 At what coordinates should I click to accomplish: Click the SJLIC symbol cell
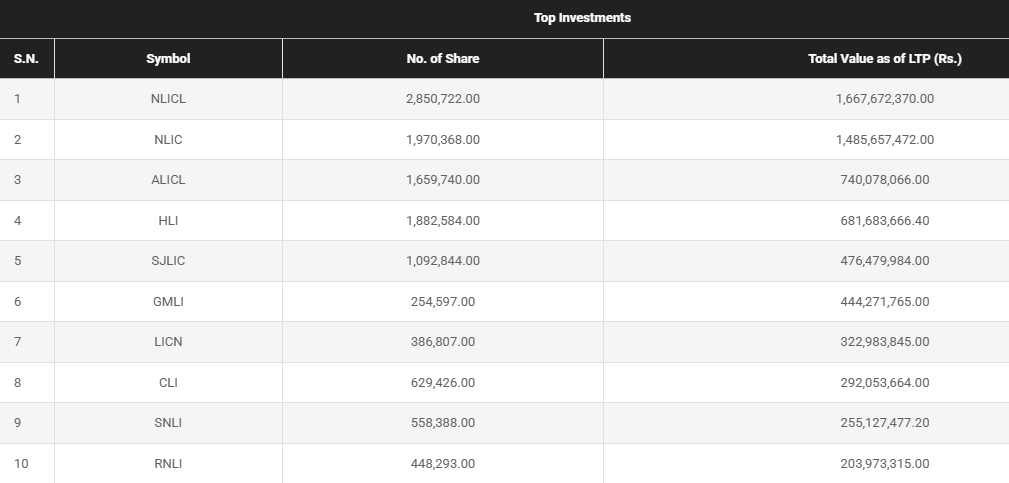168,261
